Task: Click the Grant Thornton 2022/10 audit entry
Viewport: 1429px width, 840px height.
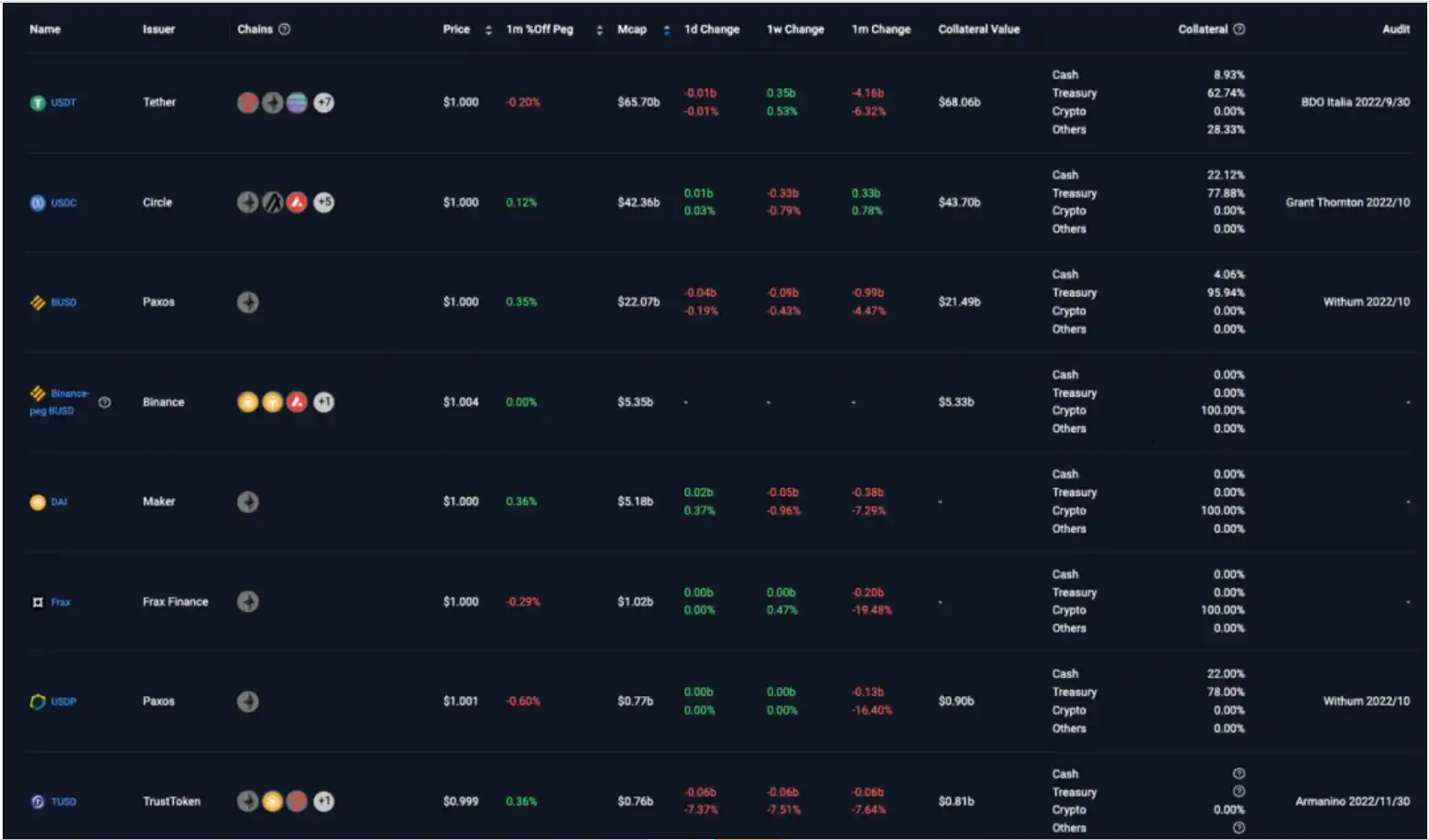Action: 1347,202
